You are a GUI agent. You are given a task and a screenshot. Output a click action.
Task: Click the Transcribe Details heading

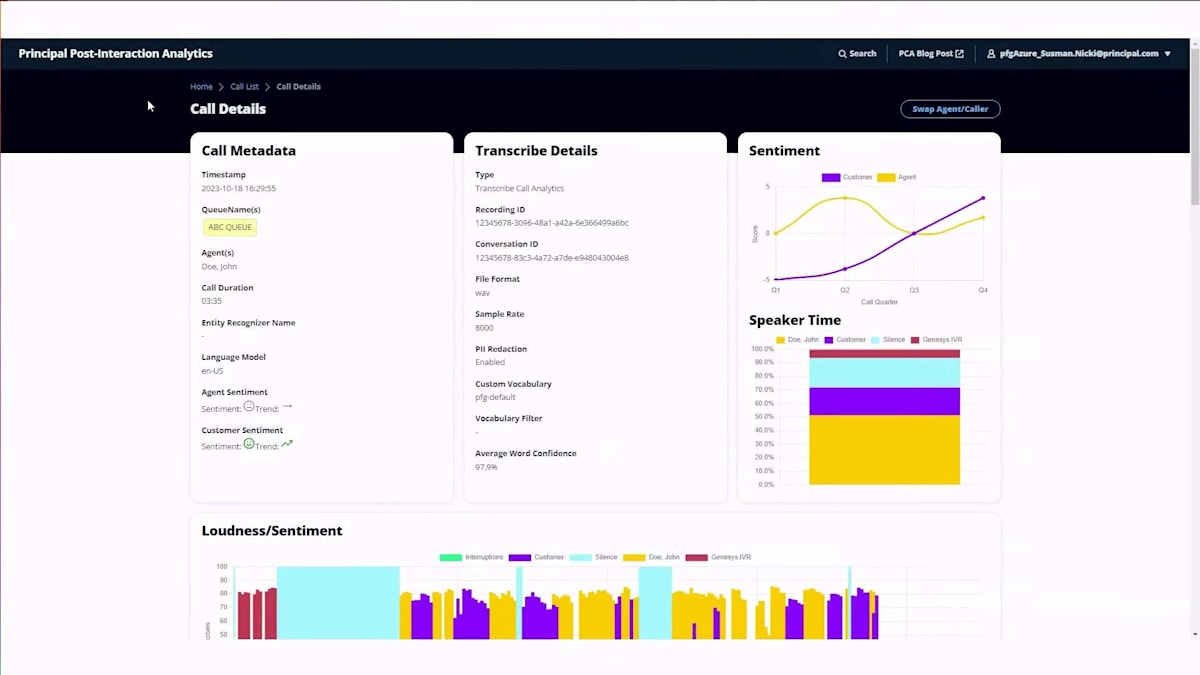[536, 151]
